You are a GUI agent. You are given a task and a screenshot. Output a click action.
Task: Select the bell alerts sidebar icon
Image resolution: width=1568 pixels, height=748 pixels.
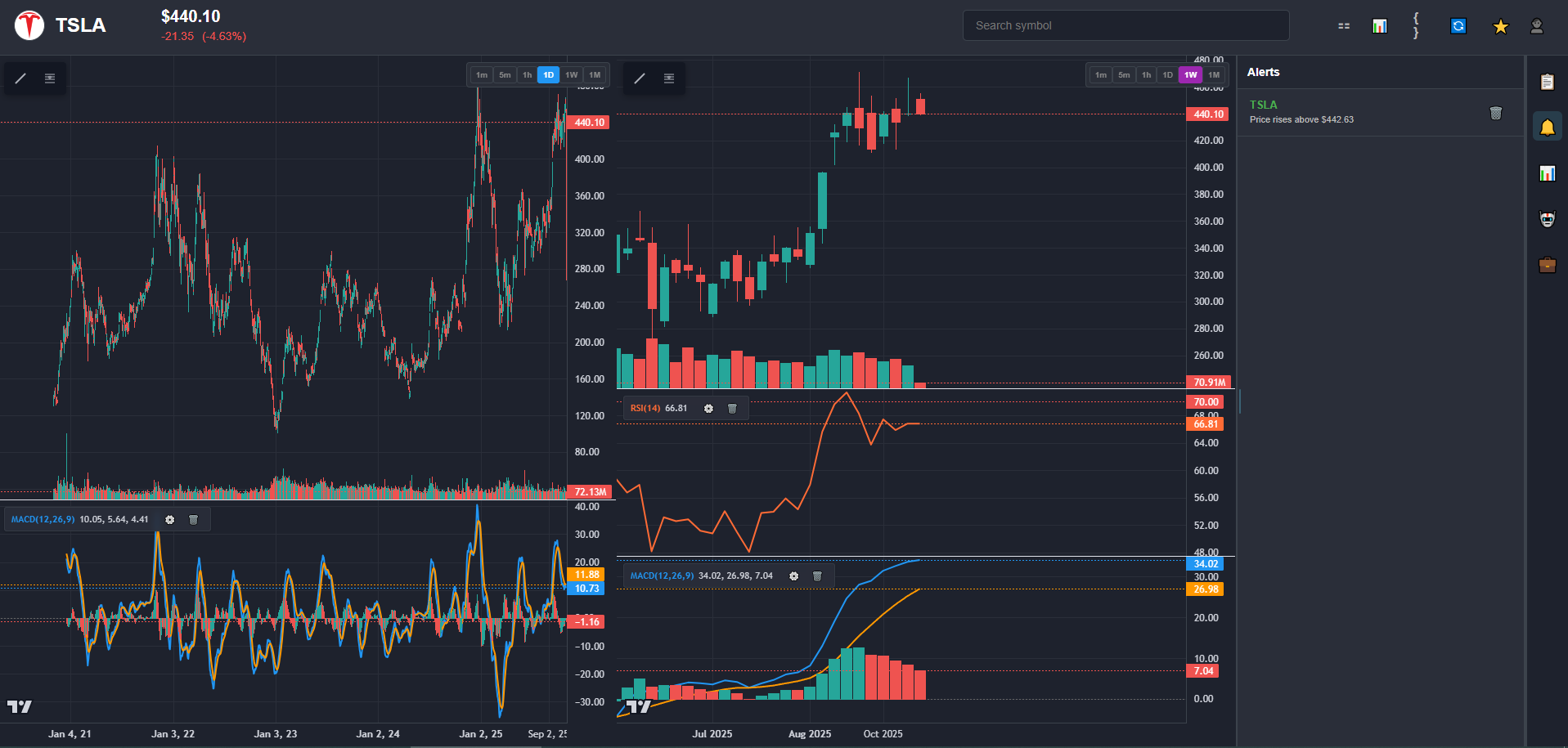coord(1547,127)
